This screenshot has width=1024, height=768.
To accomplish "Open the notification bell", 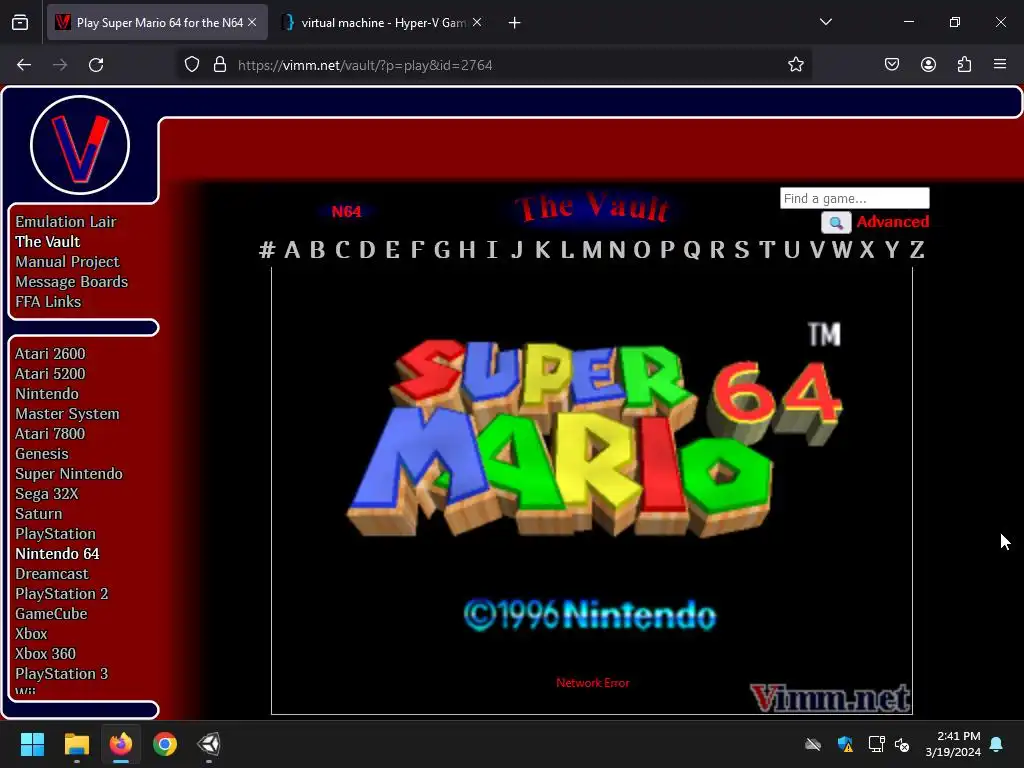I will (997, 744).
